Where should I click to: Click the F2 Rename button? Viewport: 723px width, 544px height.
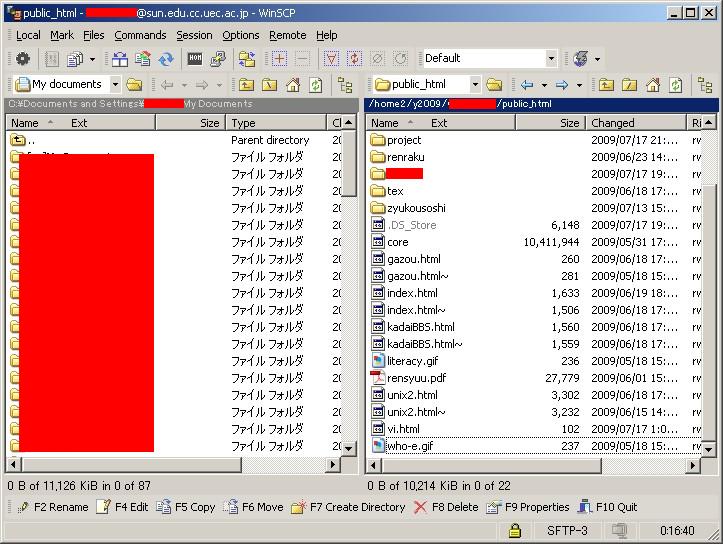click(x=53, y=507)
